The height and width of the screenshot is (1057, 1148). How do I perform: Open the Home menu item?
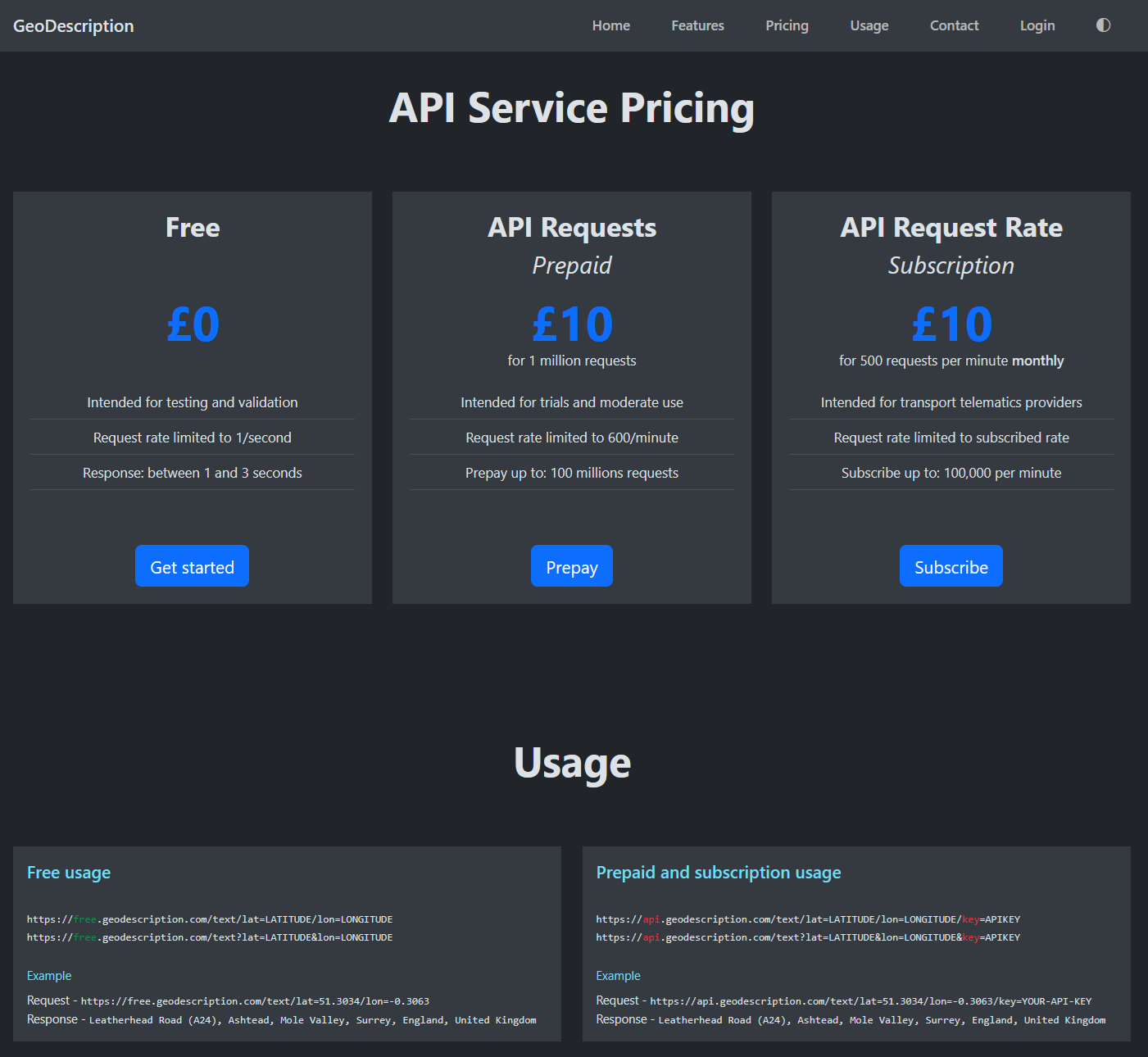point(611,25)
